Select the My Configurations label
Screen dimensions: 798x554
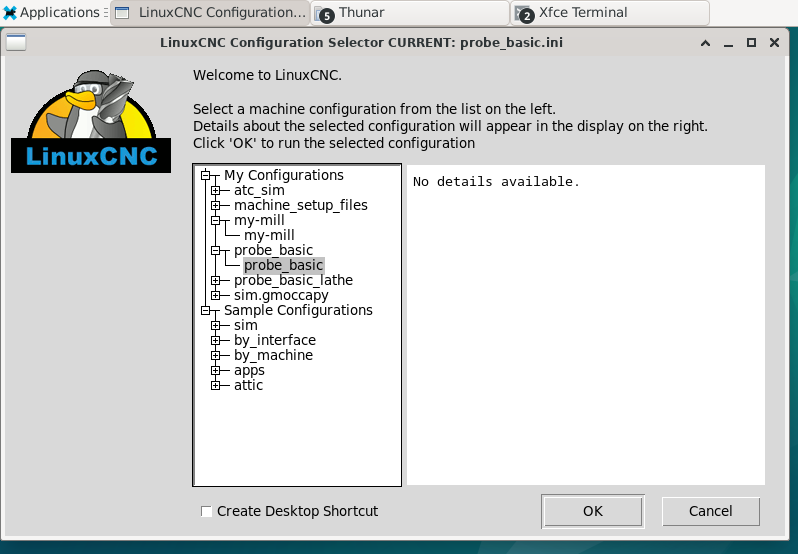pos(283,175)
